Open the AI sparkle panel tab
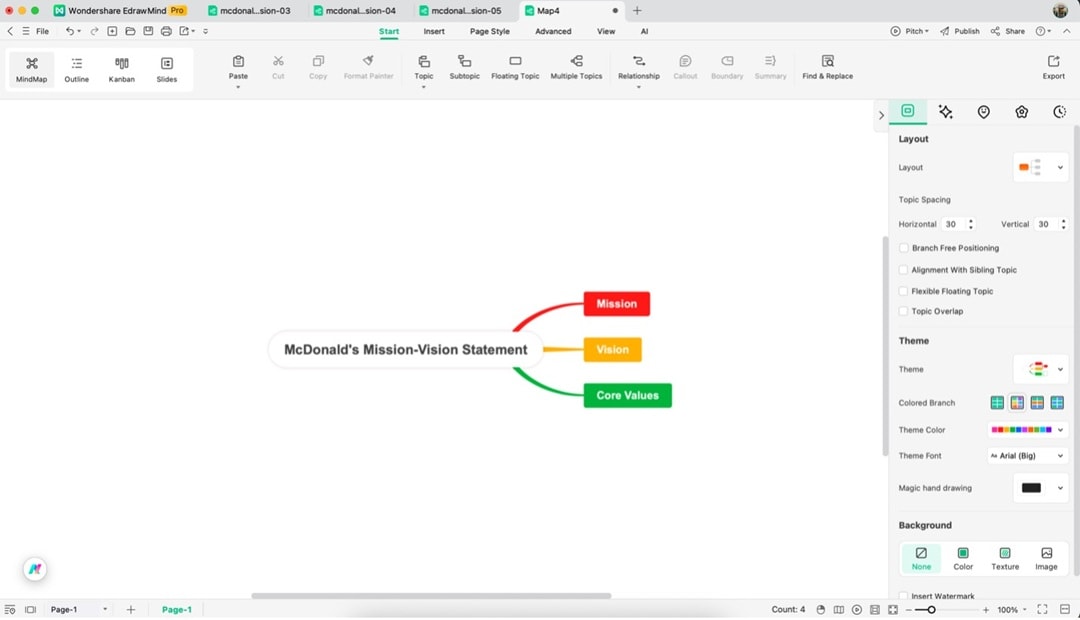Image resolution: width=1080 pixels, height=620 pixels. pos(946,112)
